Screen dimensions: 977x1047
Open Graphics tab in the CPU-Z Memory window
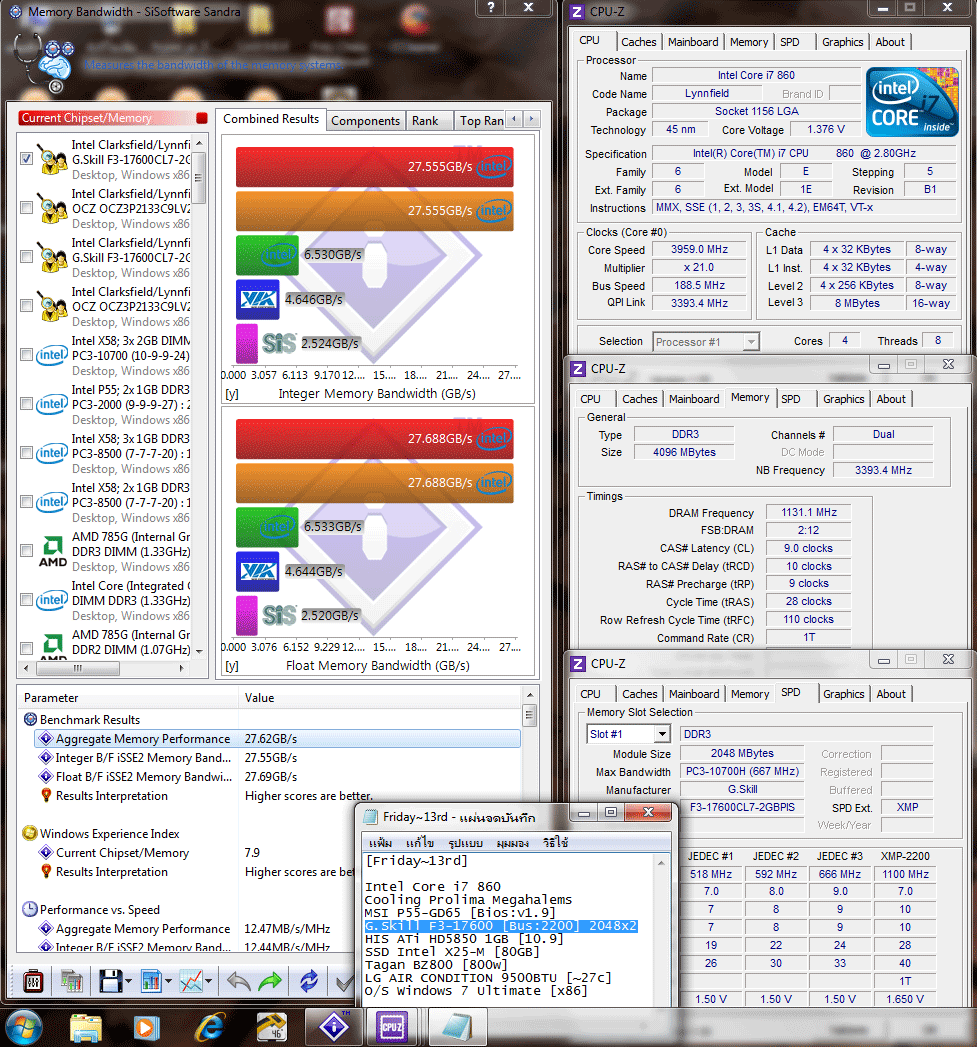(x=843, y=399)
